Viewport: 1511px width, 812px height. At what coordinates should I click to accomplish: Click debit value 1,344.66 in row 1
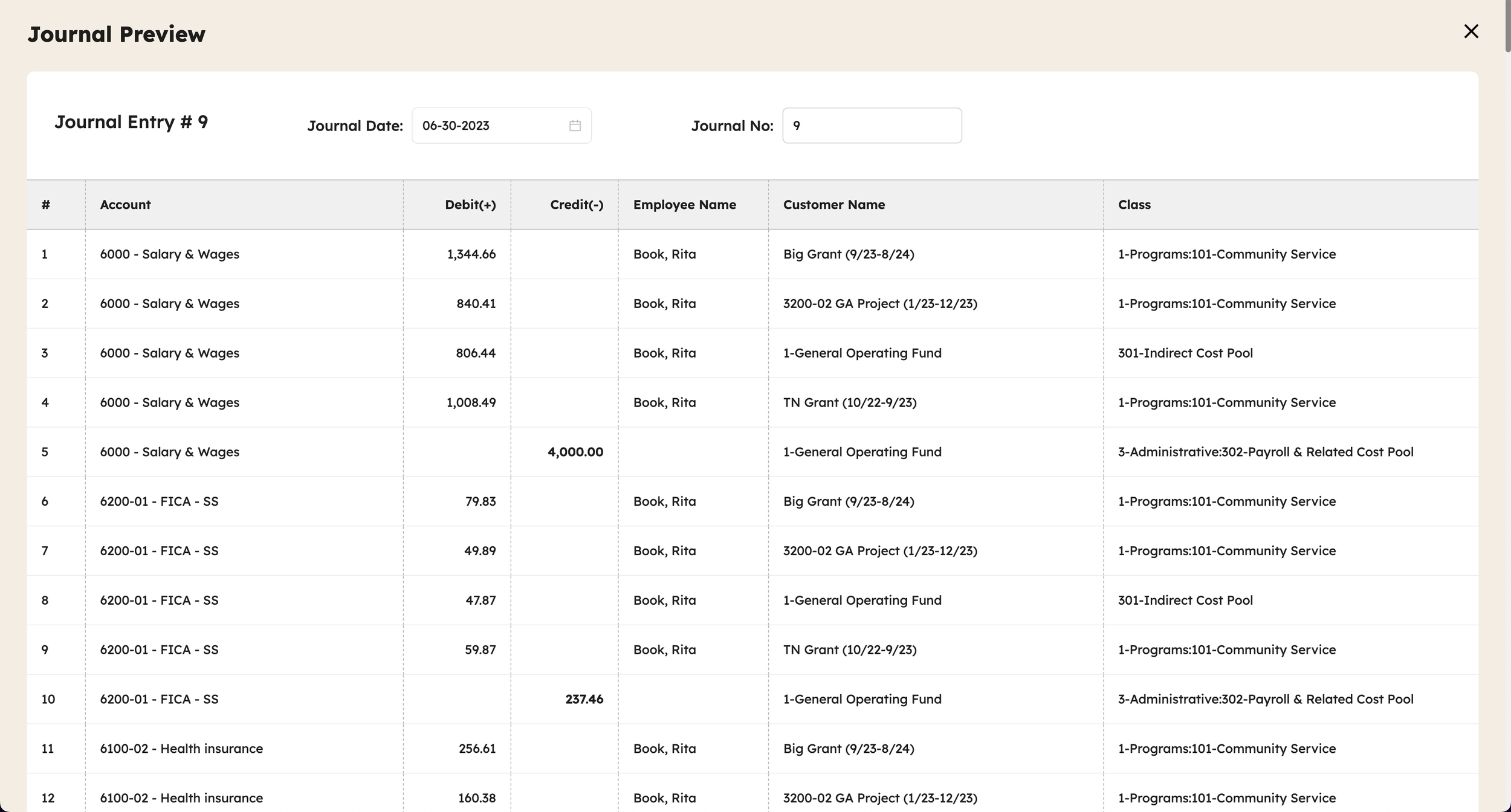[471, 254]
